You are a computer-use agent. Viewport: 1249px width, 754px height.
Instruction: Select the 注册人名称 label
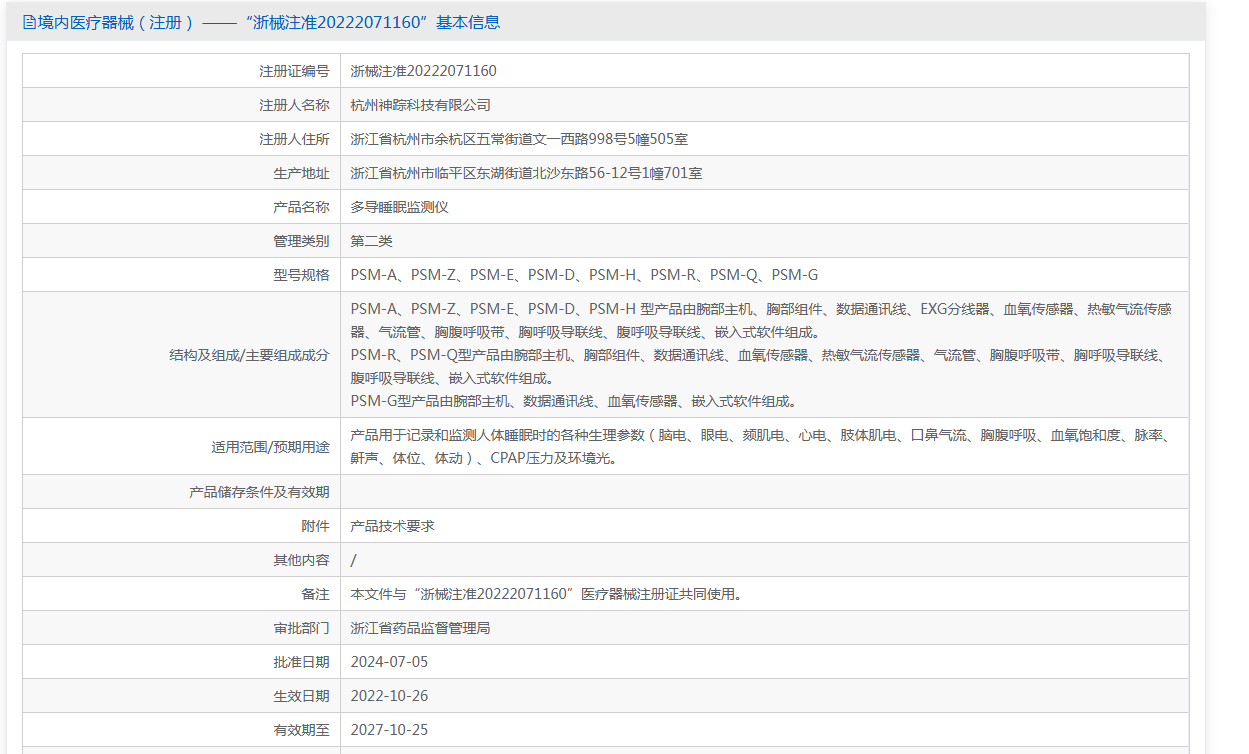(294, 105)
